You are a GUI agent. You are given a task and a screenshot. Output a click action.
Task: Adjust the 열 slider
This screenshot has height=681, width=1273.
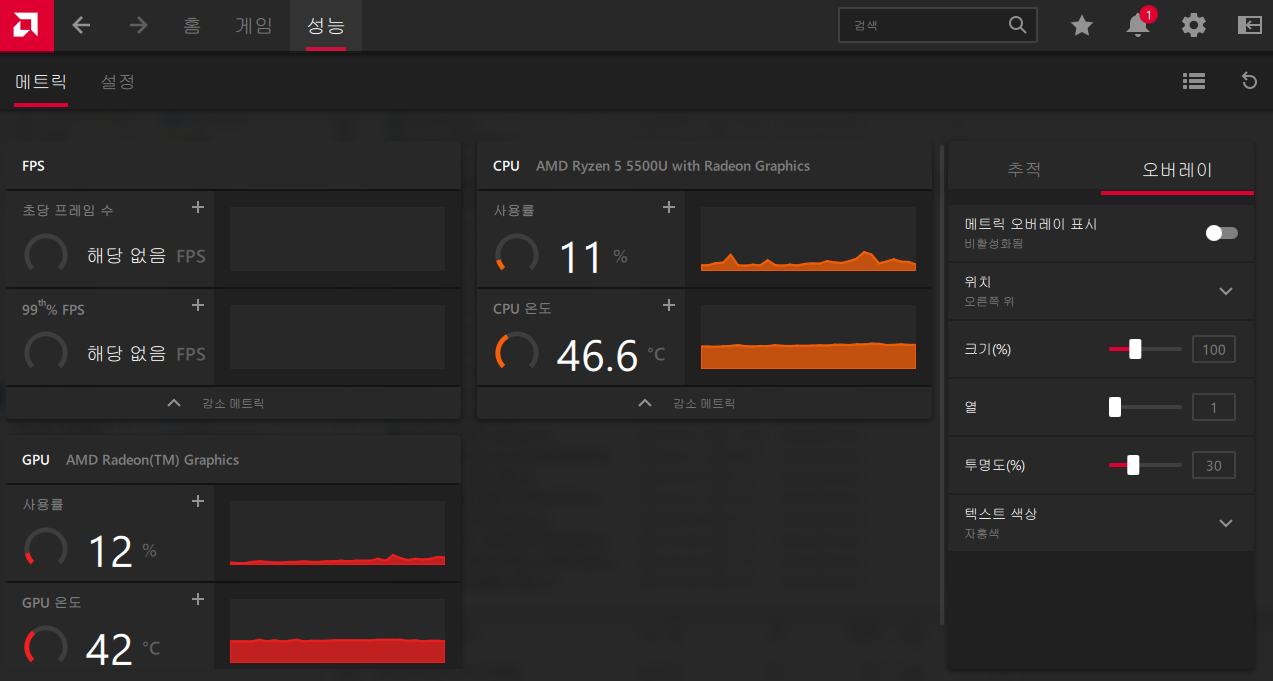(1145, 407)
